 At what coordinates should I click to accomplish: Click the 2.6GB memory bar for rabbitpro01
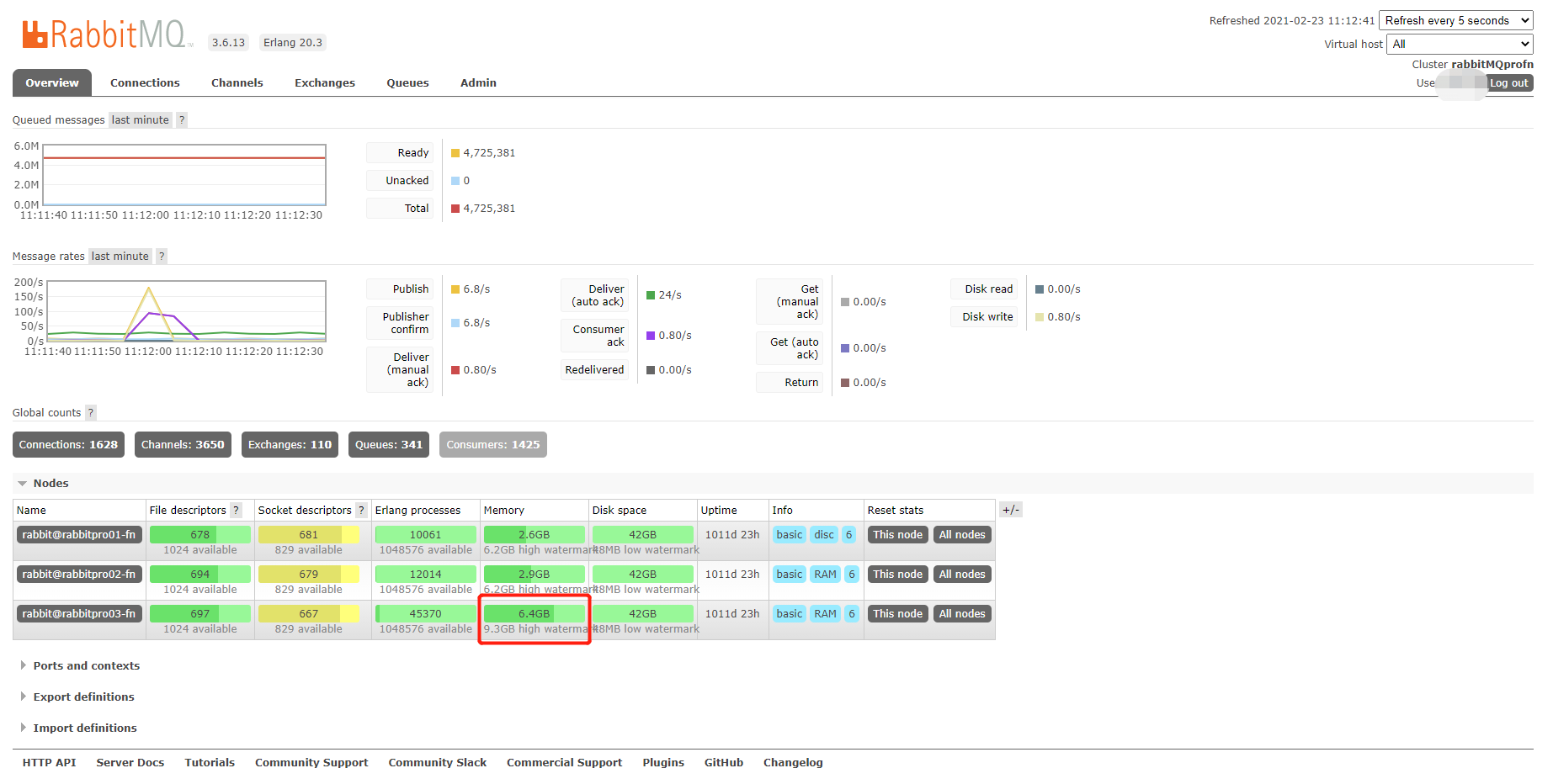(535, 535)
